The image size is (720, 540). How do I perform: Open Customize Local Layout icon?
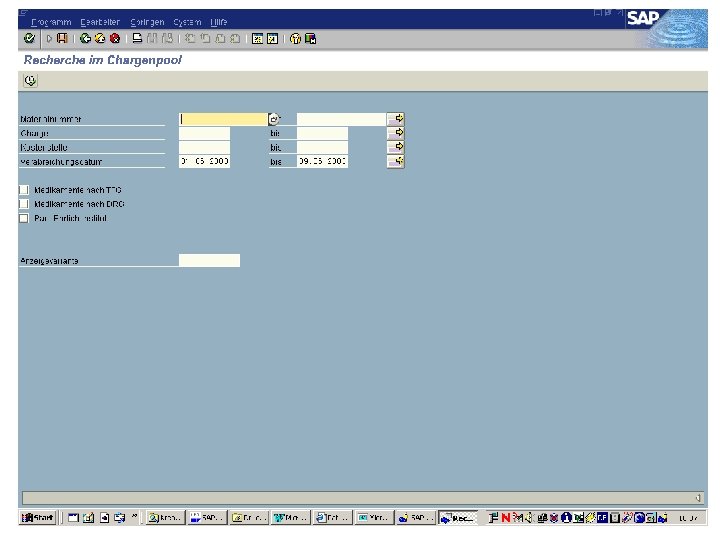(x=310, y=39)
